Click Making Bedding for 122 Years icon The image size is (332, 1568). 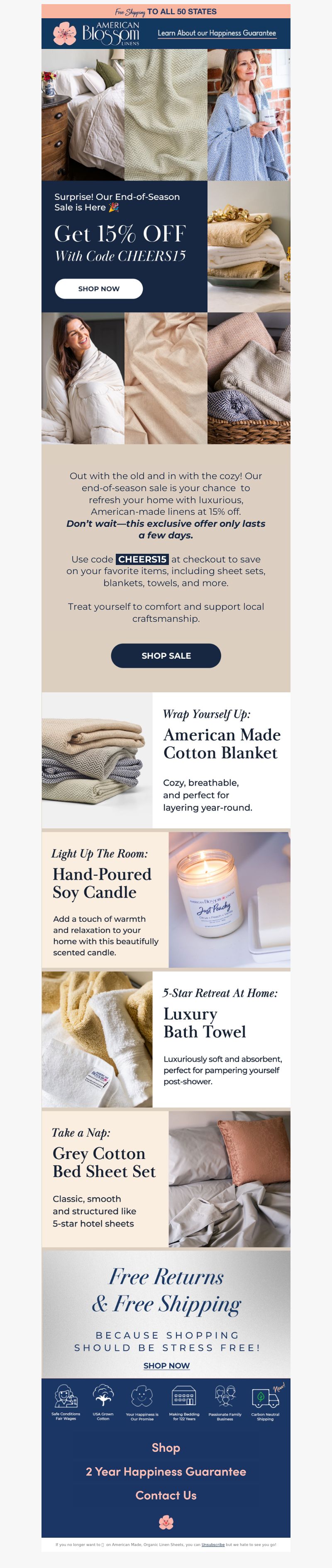point(183,1395)
